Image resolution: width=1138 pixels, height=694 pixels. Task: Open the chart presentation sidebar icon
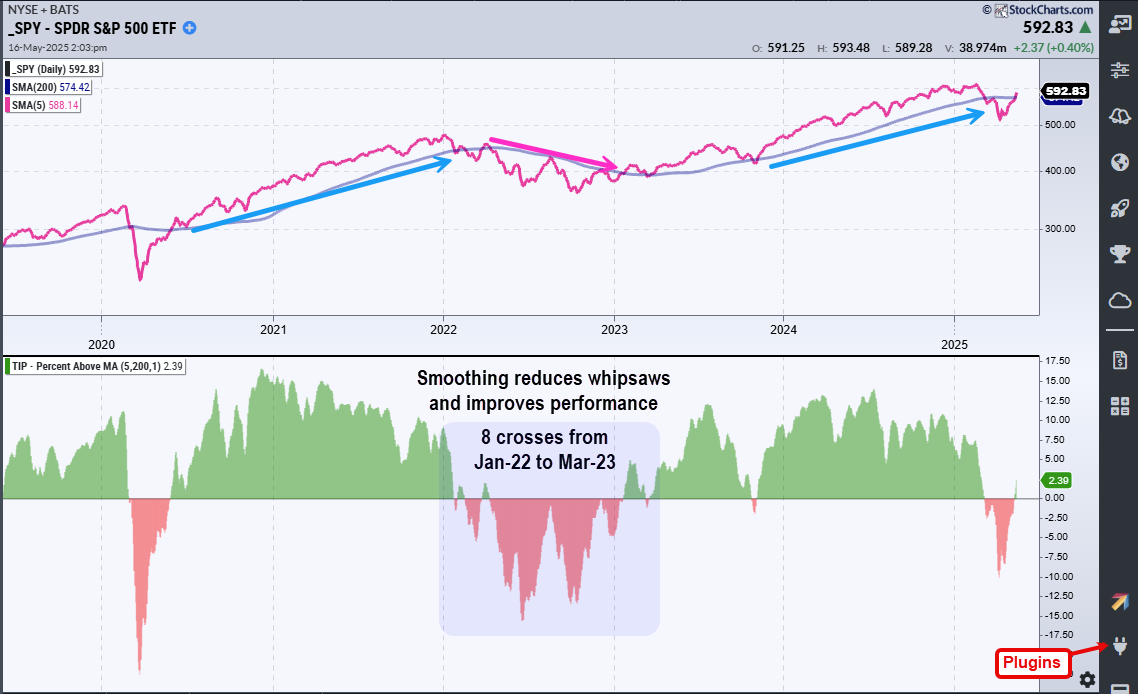(x=1120, y=24)
